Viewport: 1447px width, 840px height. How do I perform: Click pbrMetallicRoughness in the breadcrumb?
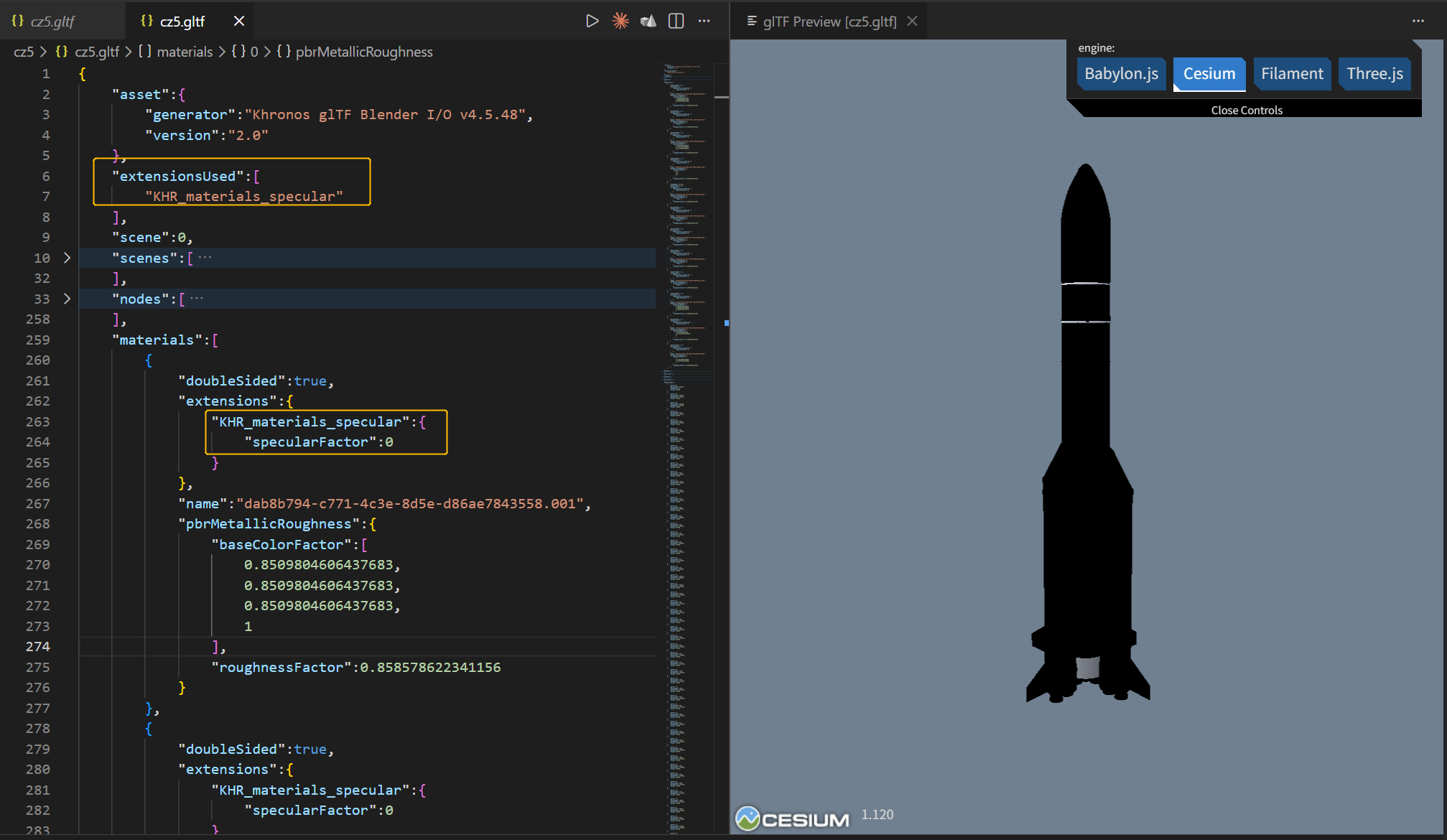pos(363,52)
